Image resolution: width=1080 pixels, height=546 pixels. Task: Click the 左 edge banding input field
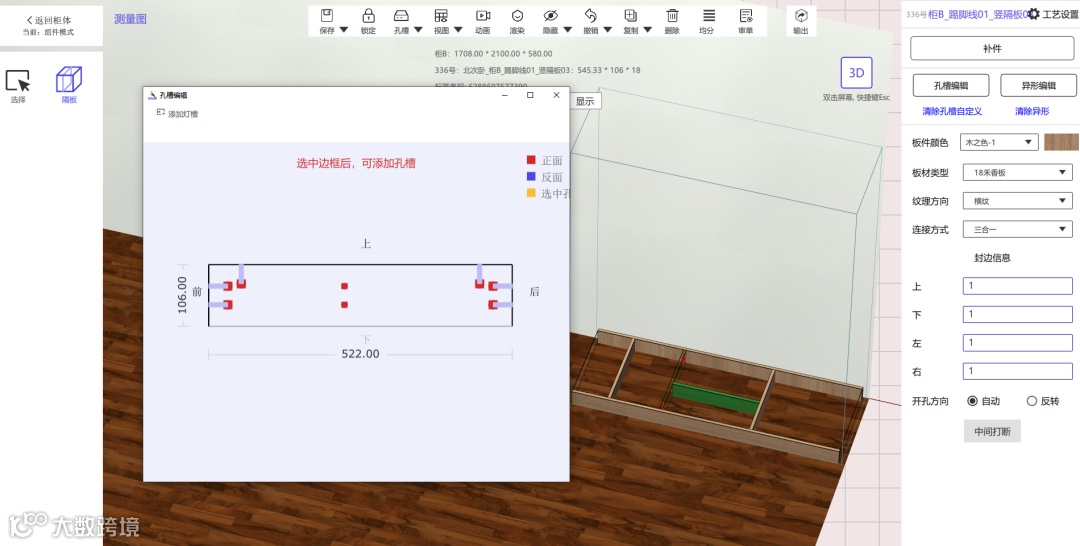pos(1017,342)
